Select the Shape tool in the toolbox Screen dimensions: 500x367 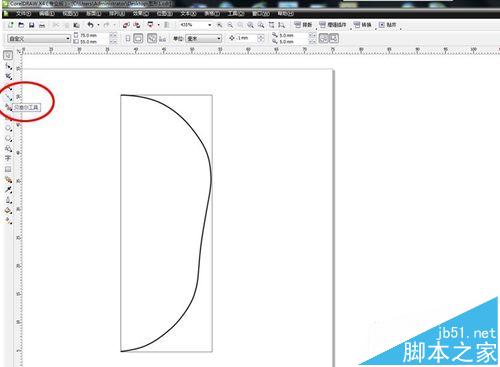click(x=8, y=66)
